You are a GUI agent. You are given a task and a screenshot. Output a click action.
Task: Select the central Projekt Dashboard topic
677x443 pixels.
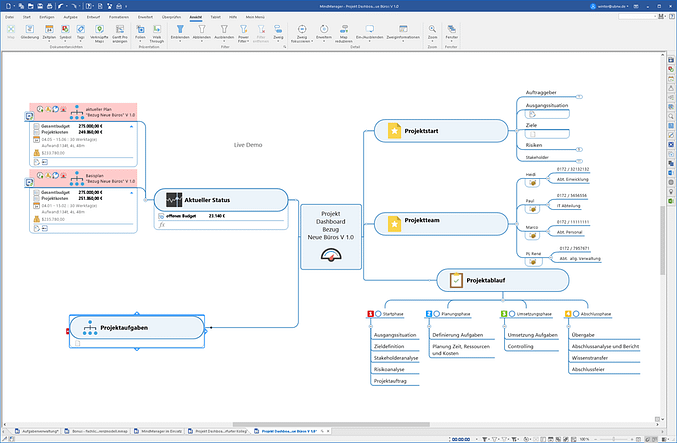(x=331, y=237)
